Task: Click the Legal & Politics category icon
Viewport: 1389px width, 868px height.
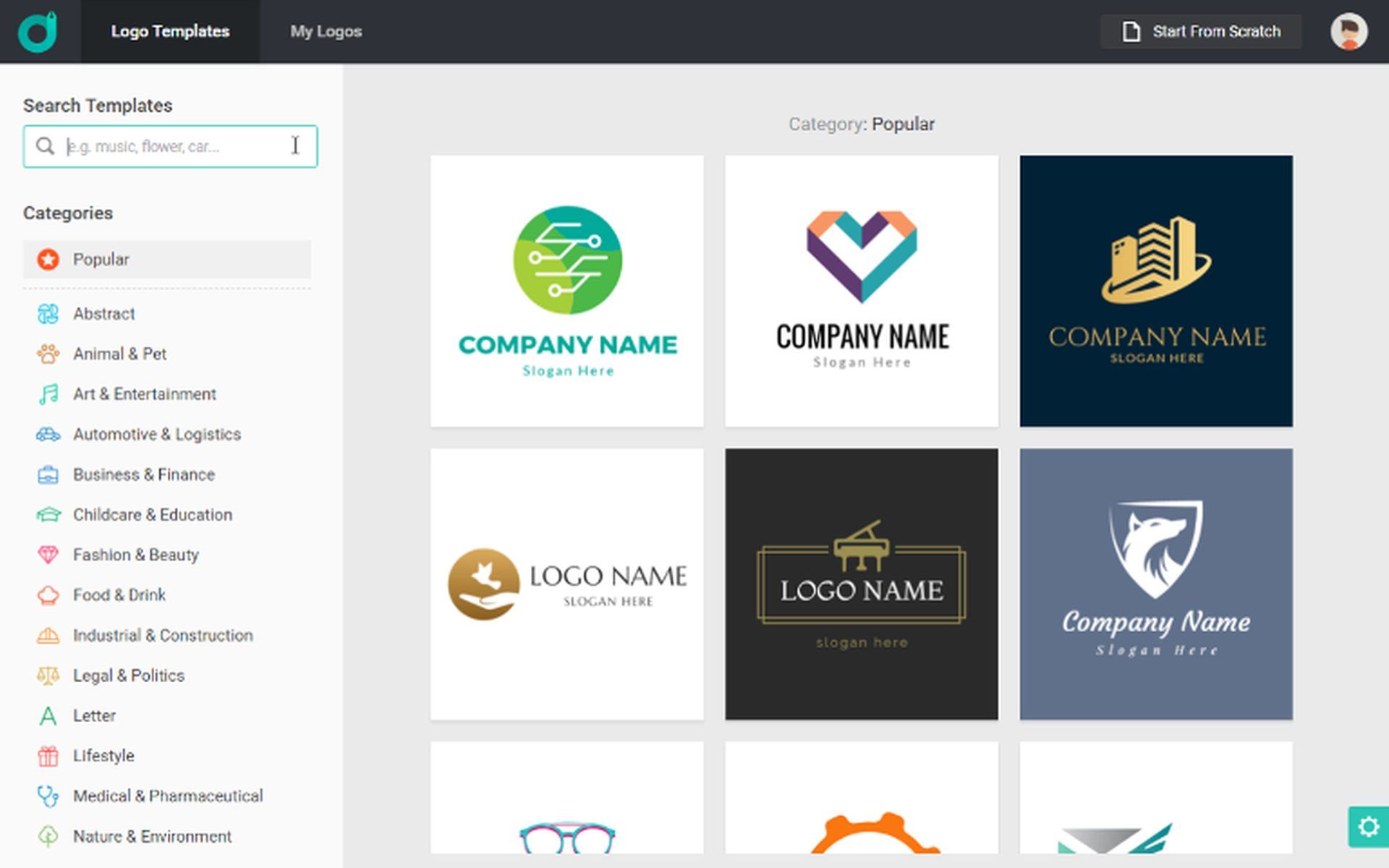Action: click(47, 675)
